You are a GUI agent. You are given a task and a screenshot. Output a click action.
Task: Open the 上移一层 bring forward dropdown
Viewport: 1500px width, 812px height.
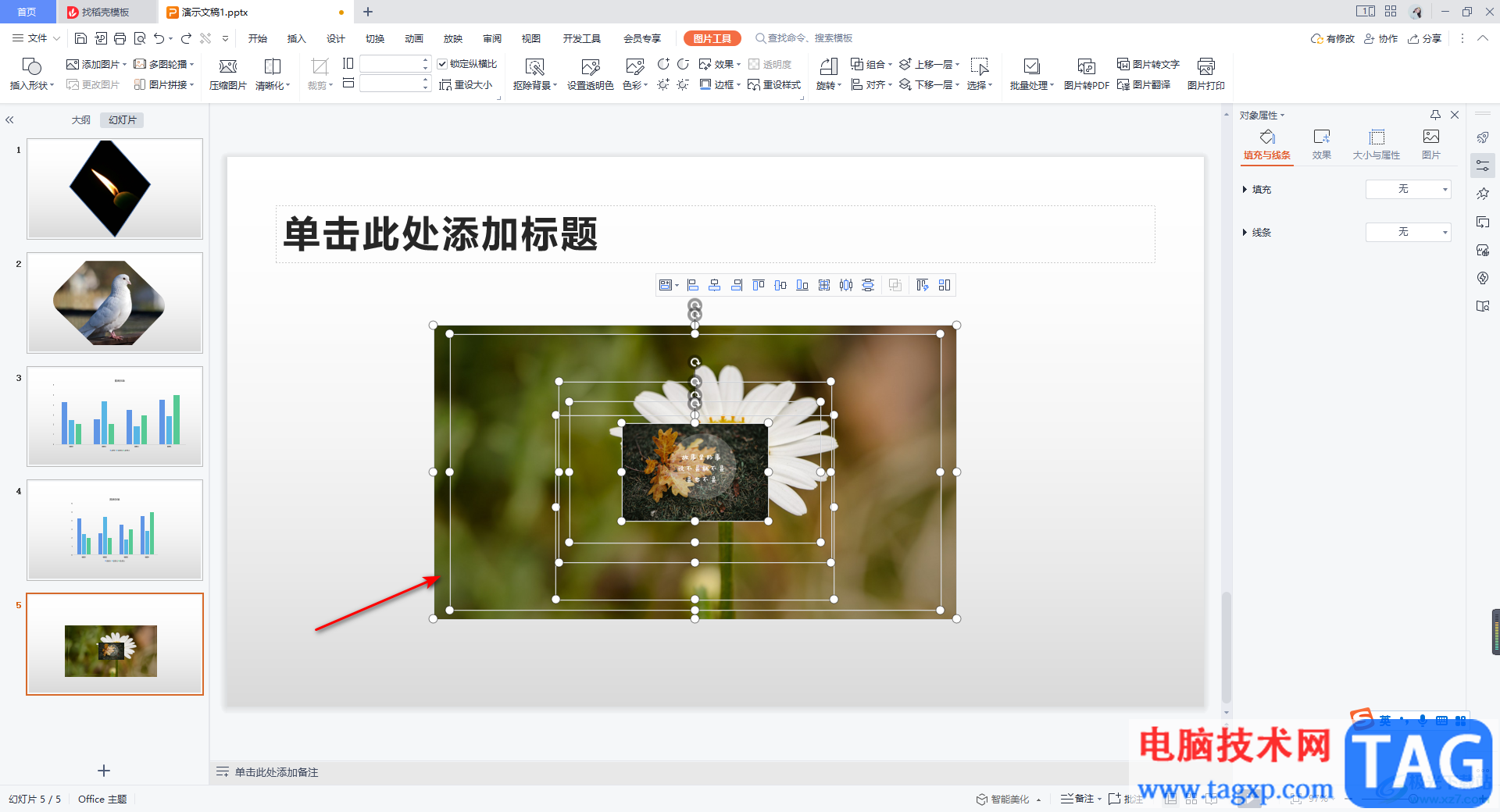click(929, 64)
